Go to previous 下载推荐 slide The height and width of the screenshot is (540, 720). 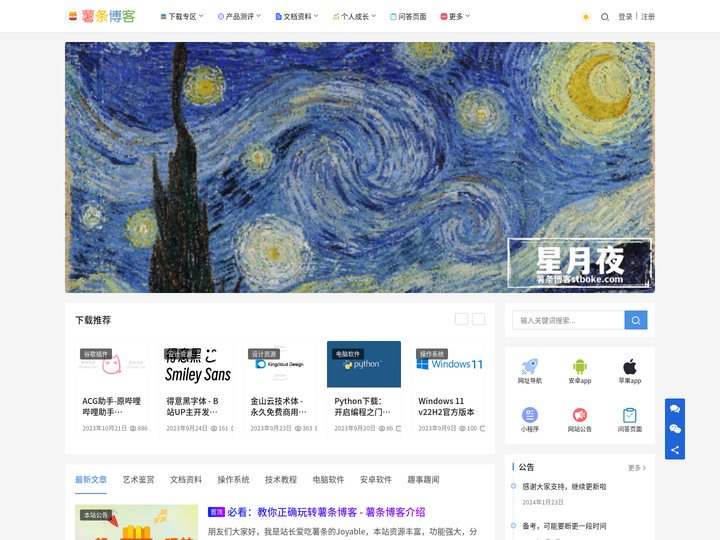click(461, 319)
